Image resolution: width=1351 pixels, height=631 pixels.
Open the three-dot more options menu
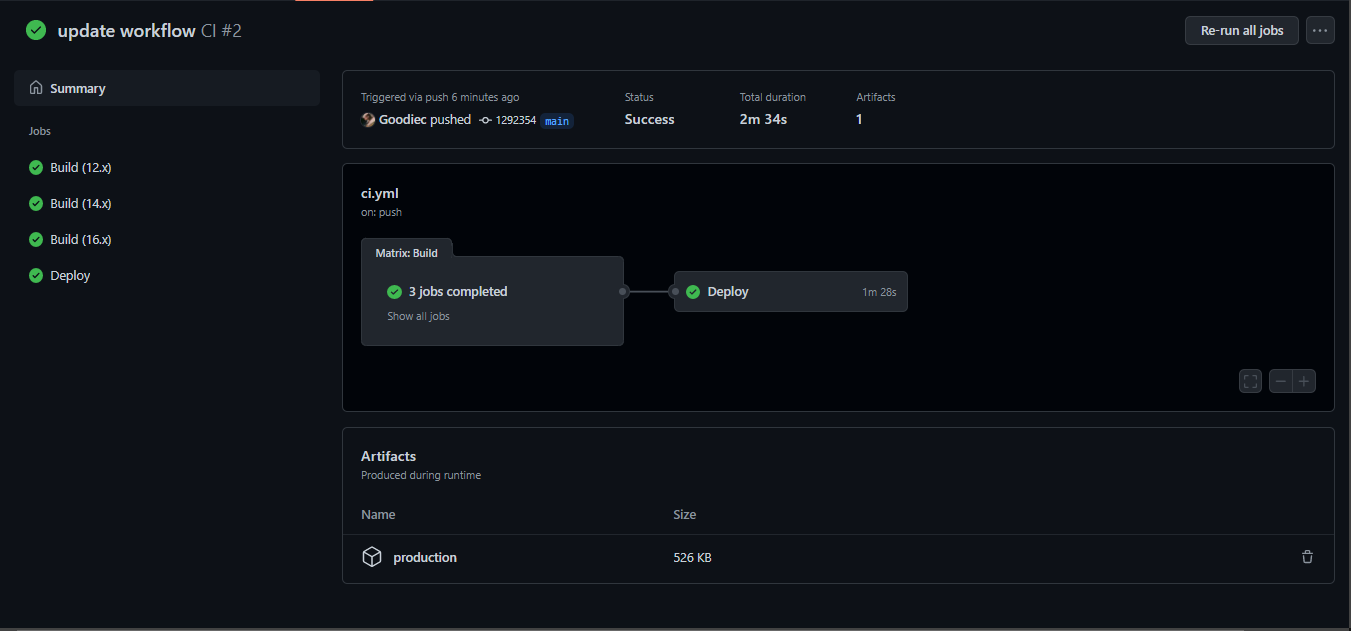[1320, 30]
